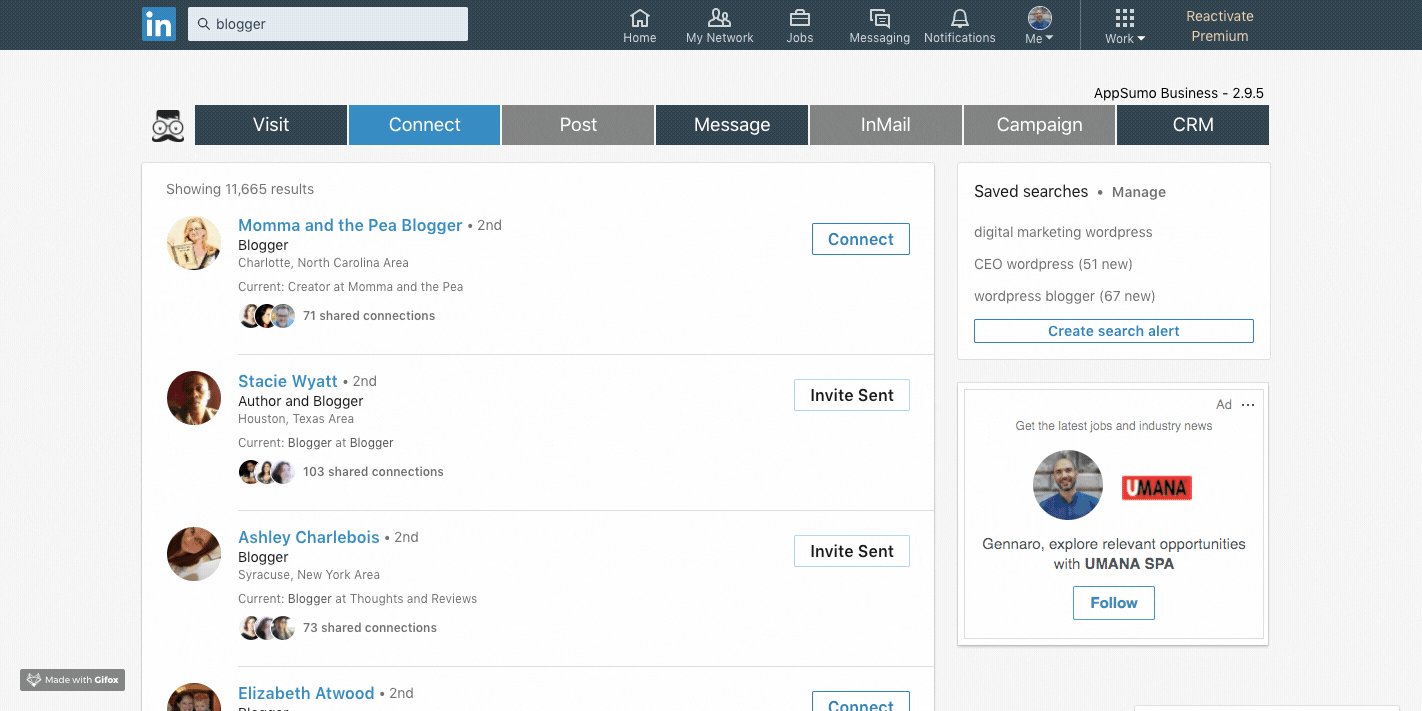
Task: Click the search magnifier icon
Action: (x=204, y=24)
